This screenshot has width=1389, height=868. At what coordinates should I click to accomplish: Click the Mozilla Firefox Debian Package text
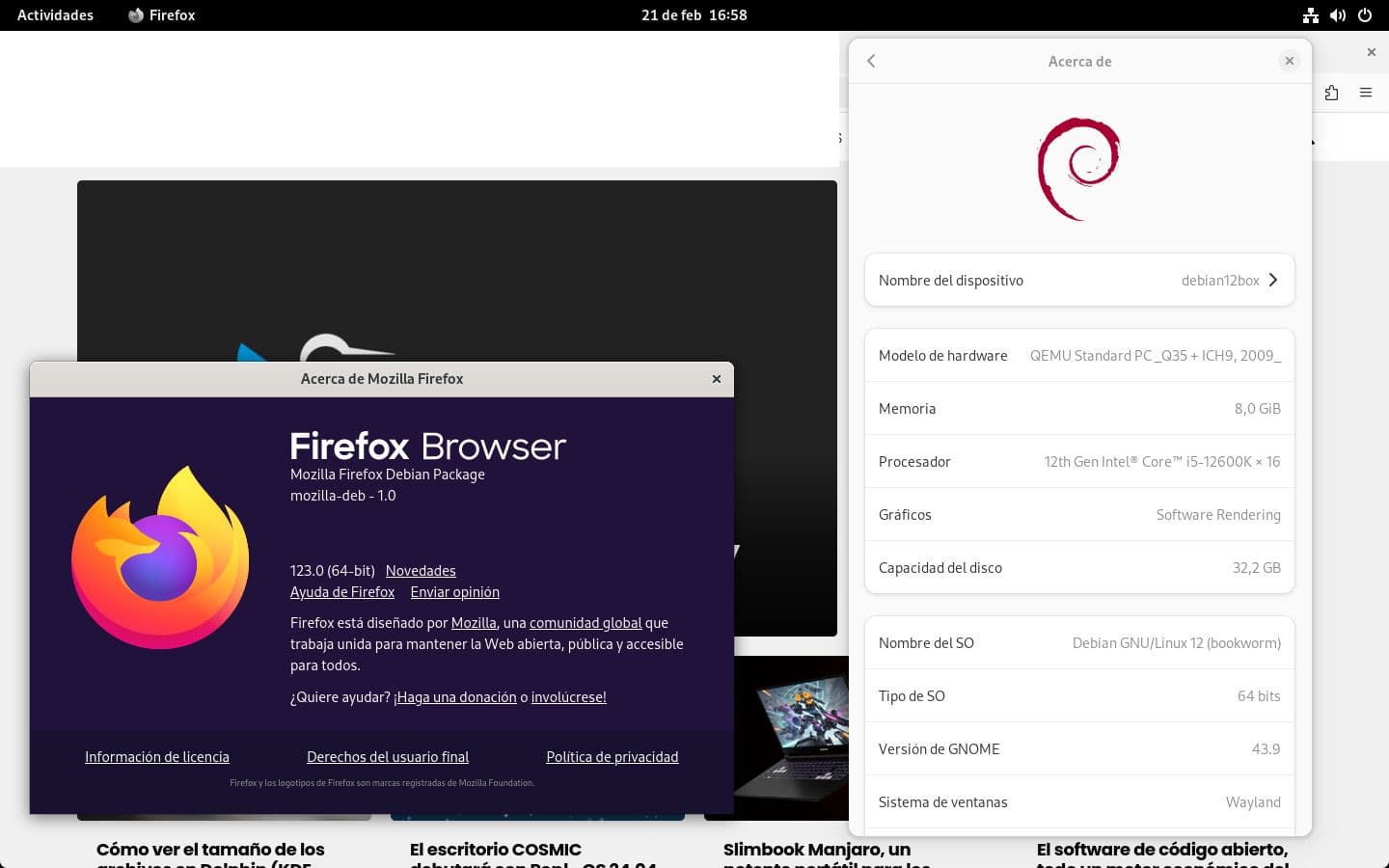pyautogui.click(x=388, y=475)
